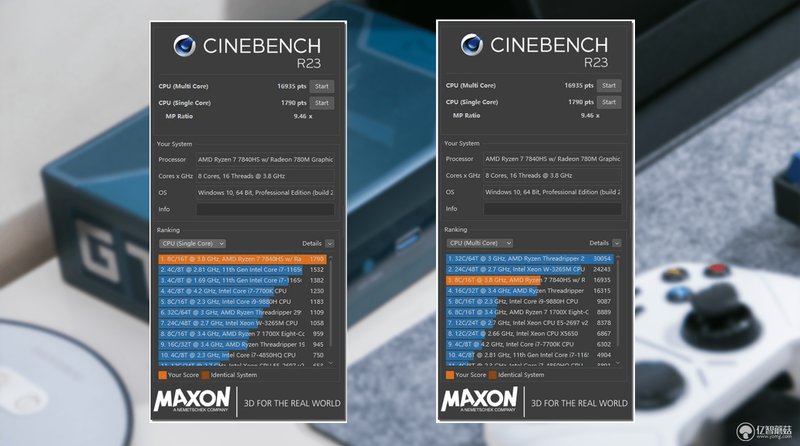800x446 pixels.
Task: Select the i7-7700K row scoring 6302
Action: pyautogui.click(x=529, y=344)
